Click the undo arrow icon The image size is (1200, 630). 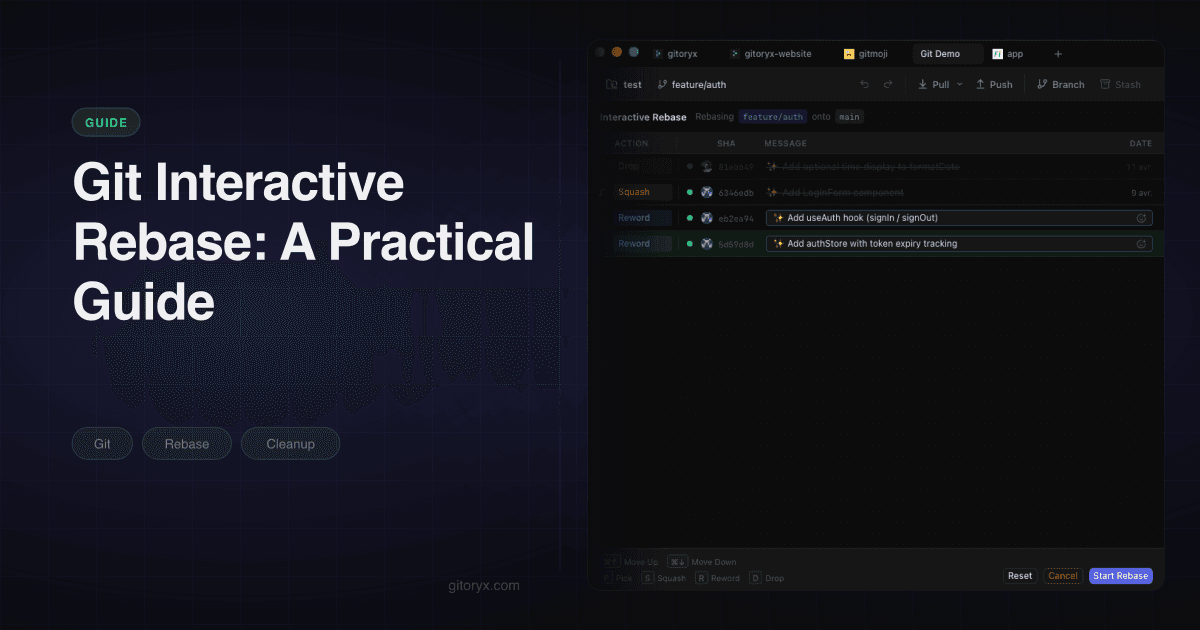pos(864,85)
